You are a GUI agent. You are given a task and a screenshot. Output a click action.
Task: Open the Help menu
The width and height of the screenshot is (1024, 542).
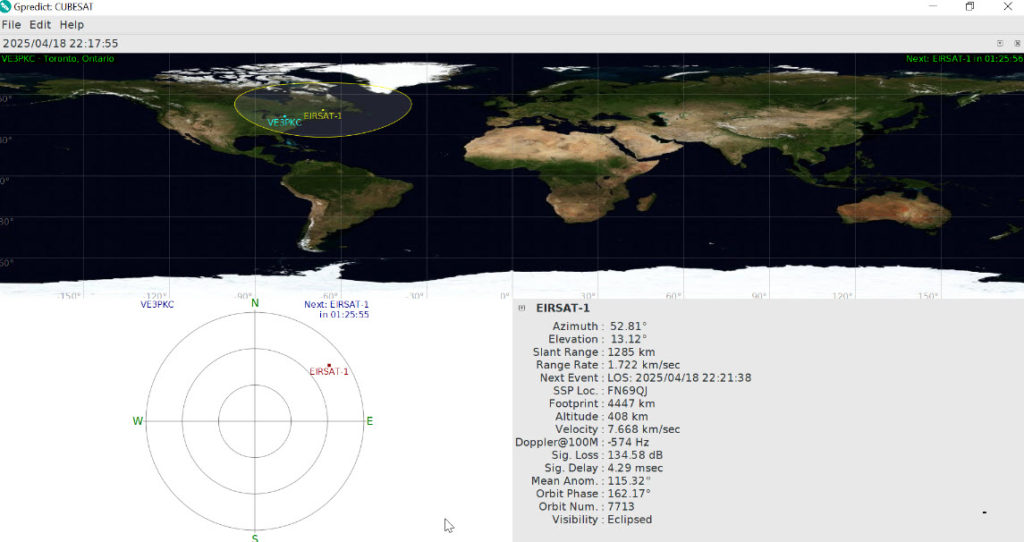click(x=72, y=24)
